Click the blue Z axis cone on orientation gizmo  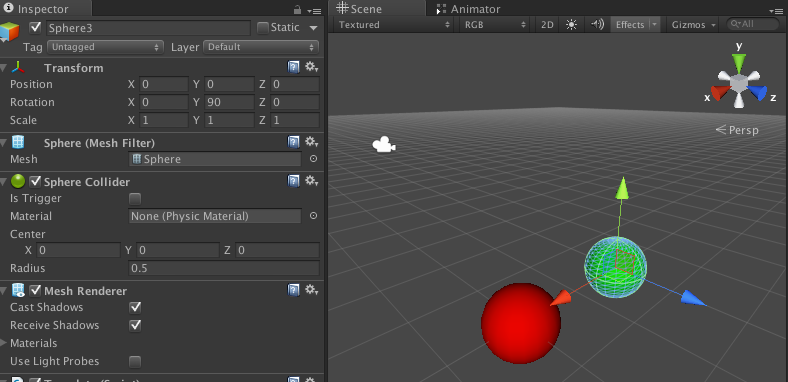(x=757, y=93)
